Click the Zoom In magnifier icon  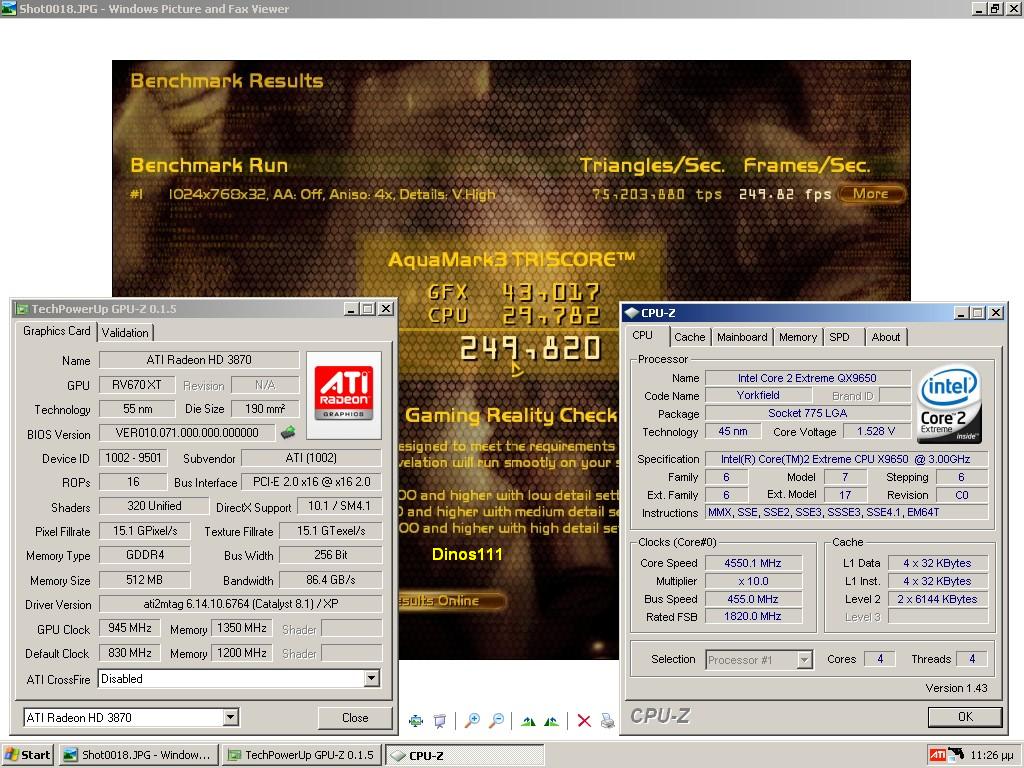pos(472,720)
